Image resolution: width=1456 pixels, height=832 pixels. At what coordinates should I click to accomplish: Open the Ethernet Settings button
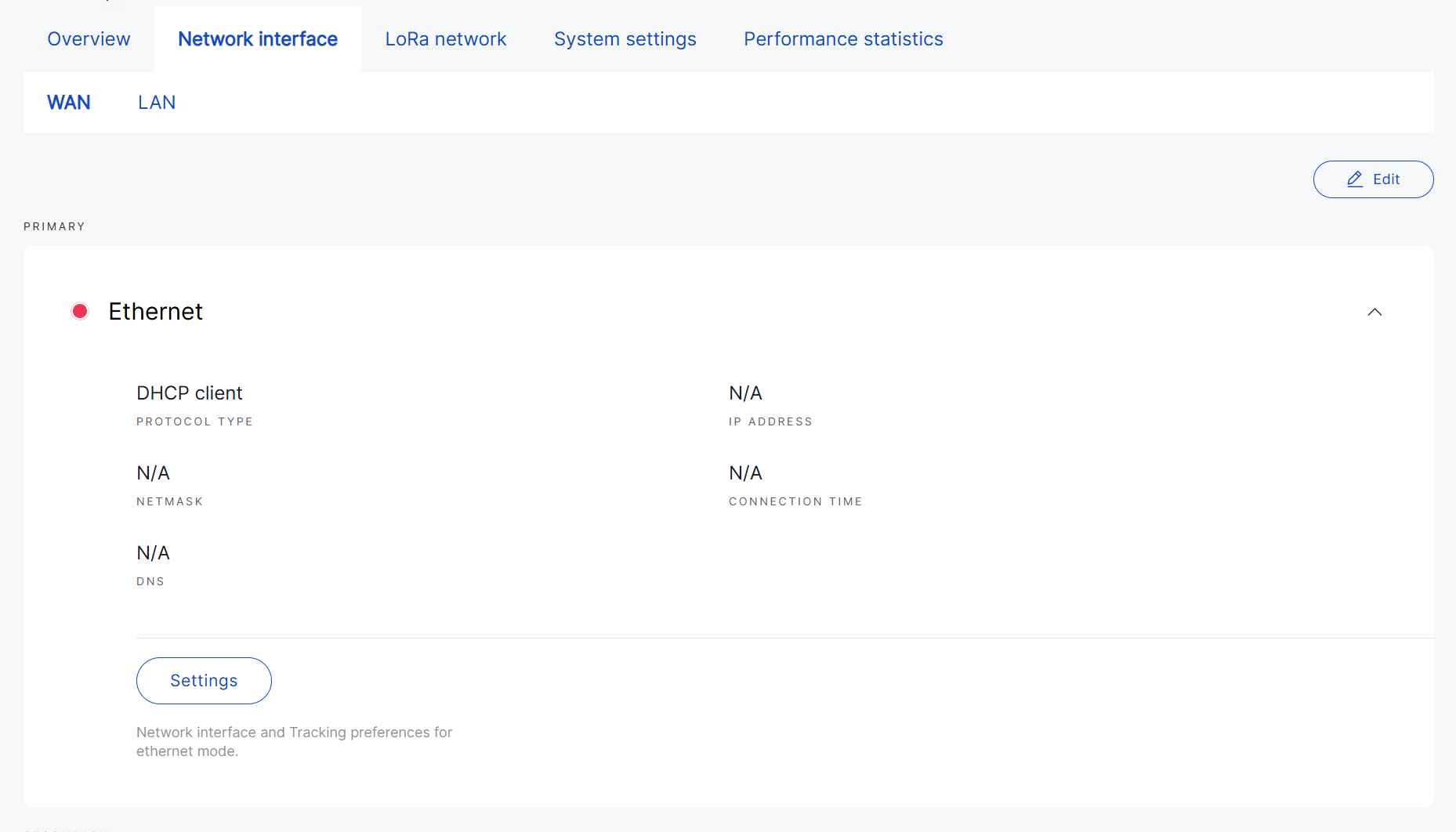point(204,681)
